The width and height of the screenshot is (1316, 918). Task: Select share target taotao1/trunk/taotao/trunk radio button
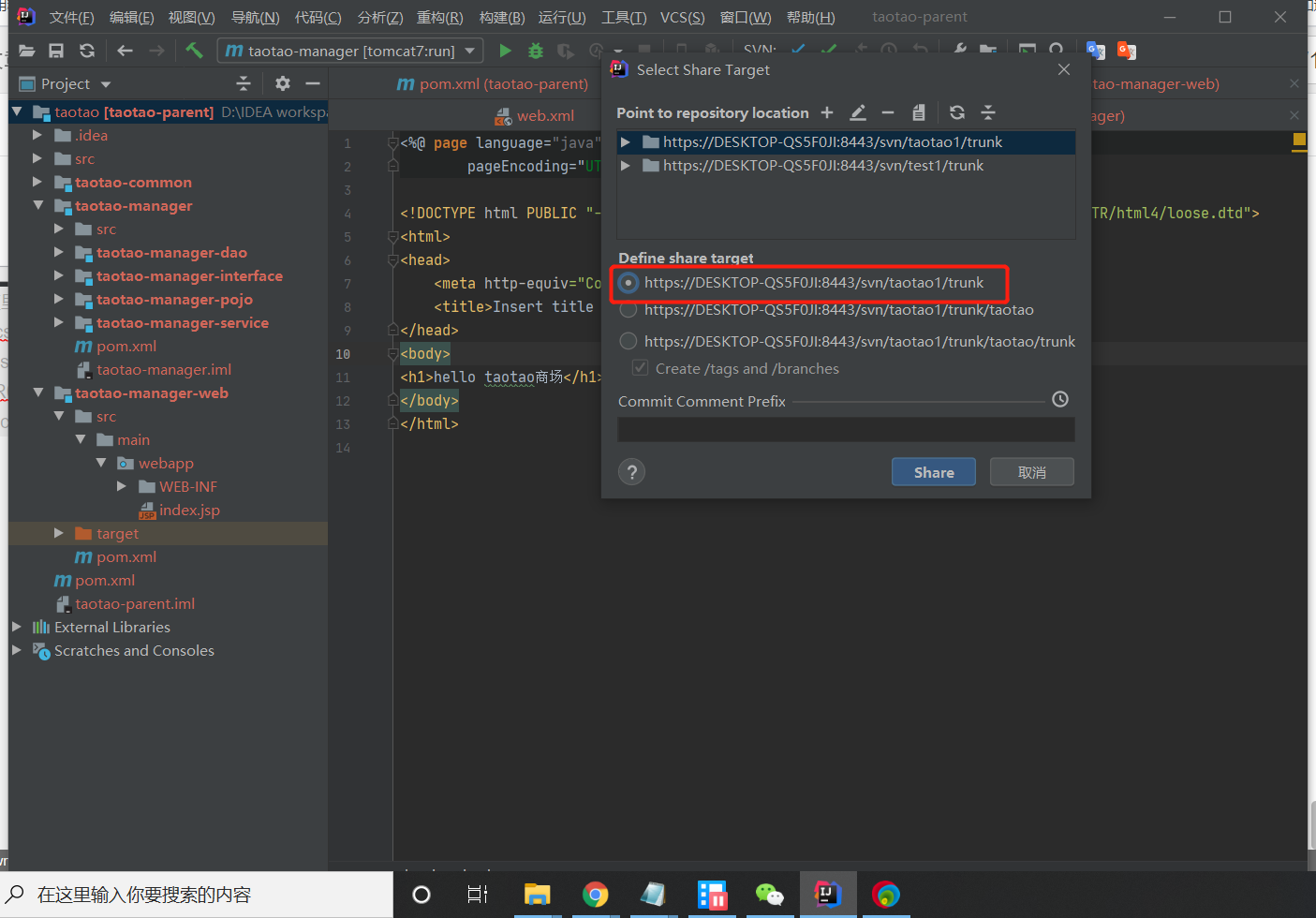pos(628,342)
